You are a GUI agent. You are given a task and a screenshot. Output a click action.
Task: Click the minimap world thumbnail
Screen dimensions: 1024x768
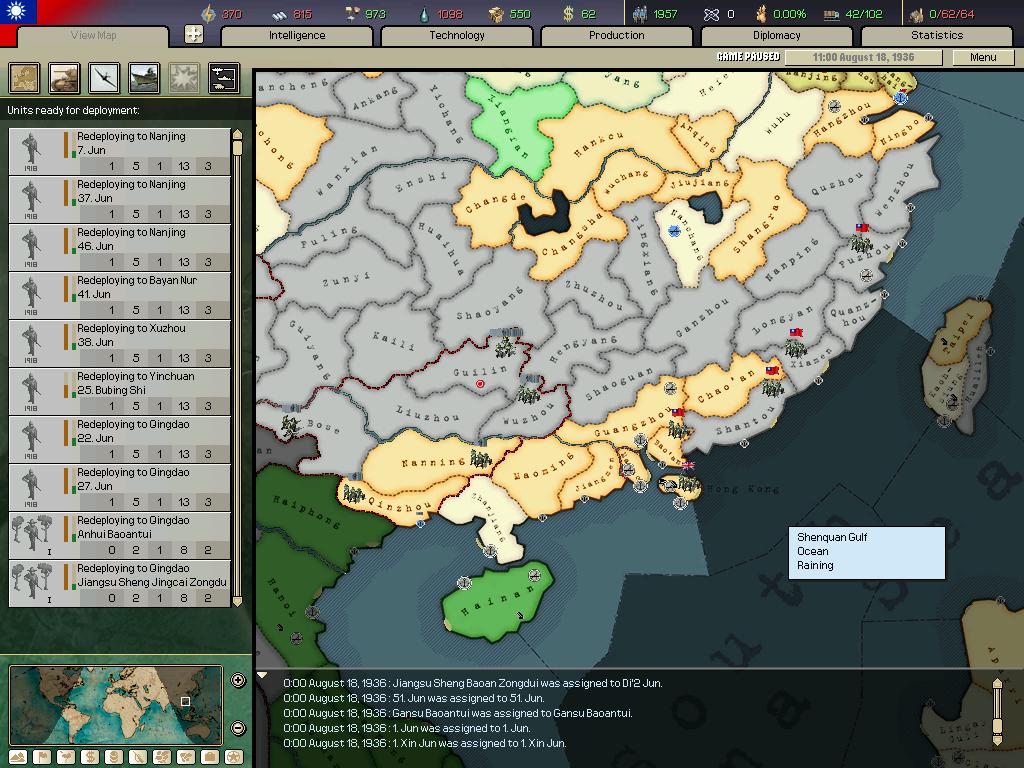coord(116,705)
